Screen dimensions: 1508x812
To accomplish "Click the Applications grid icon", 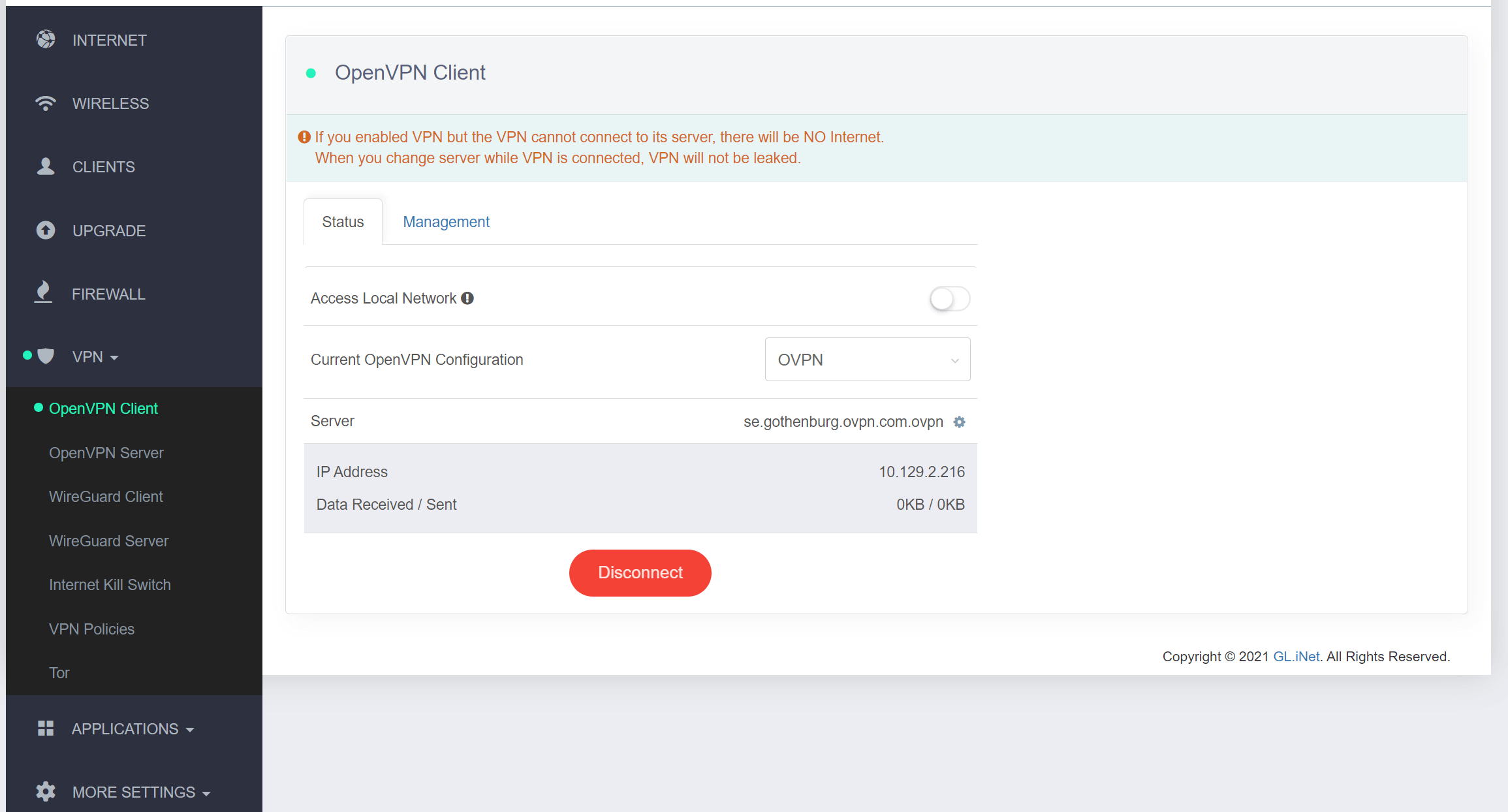I will tap(46, 728).
